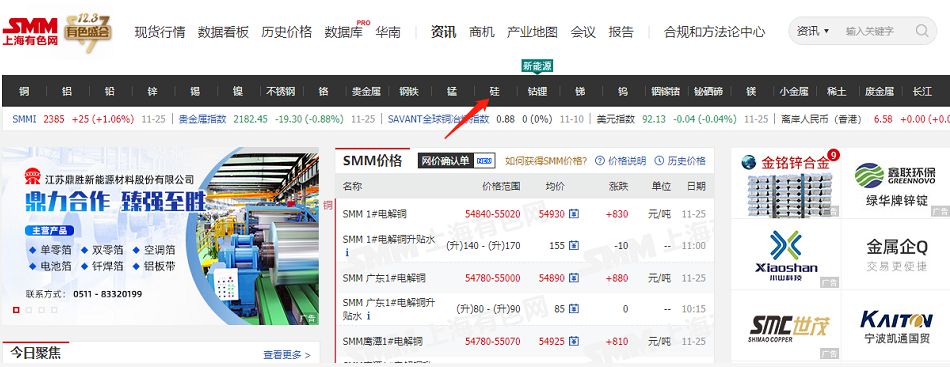
Task: Click the search magnifier icon
Action: (x=922, y=31)
